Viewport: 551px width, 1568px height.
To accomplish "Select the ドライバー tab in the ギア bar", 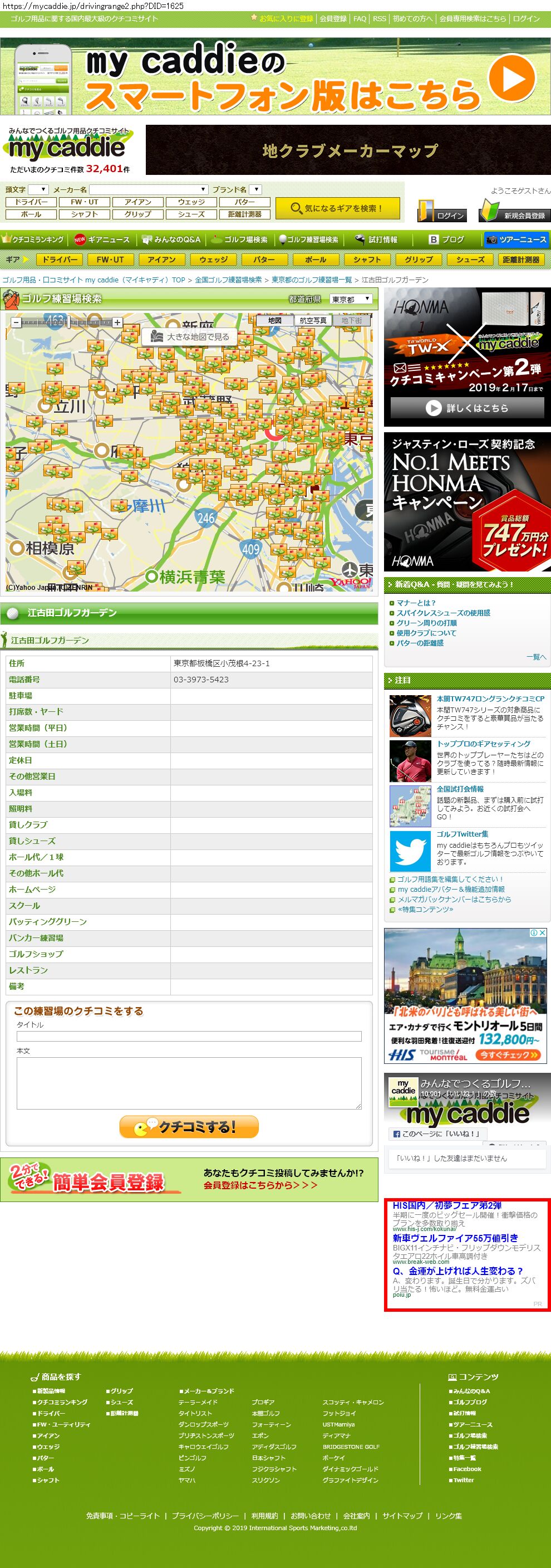I will pyautogui.click(x=60, y=260).
